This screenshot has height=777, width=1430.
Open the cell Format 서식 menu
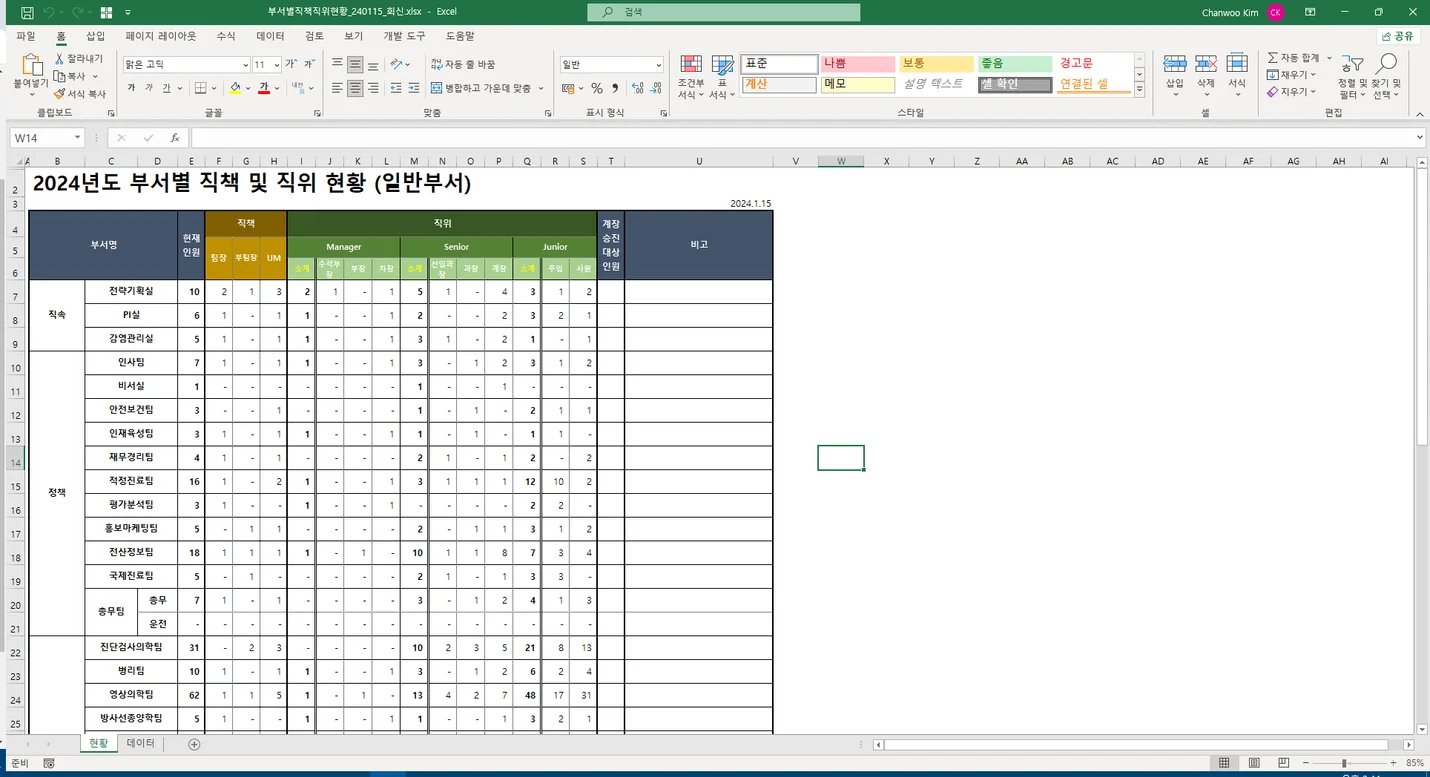(1237, 75)
